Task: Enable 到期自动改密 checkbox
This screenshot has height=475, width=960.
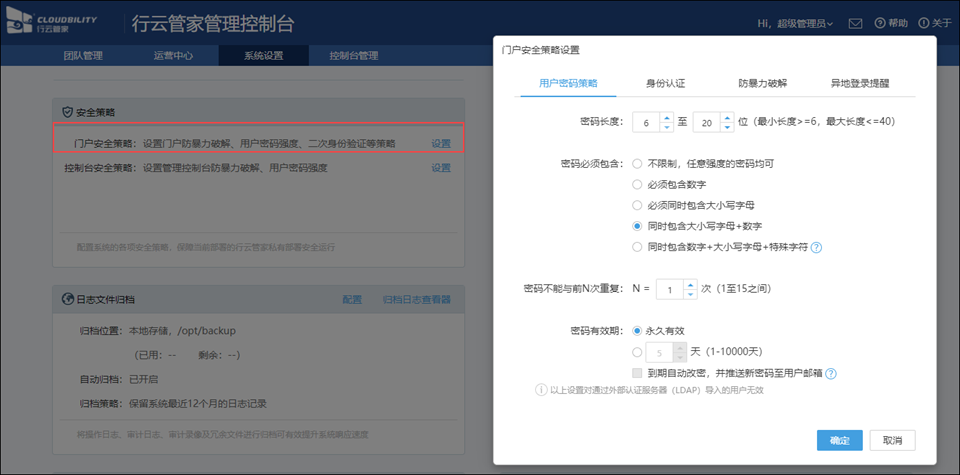Action: pyautogui.click(x=637, y=373)
